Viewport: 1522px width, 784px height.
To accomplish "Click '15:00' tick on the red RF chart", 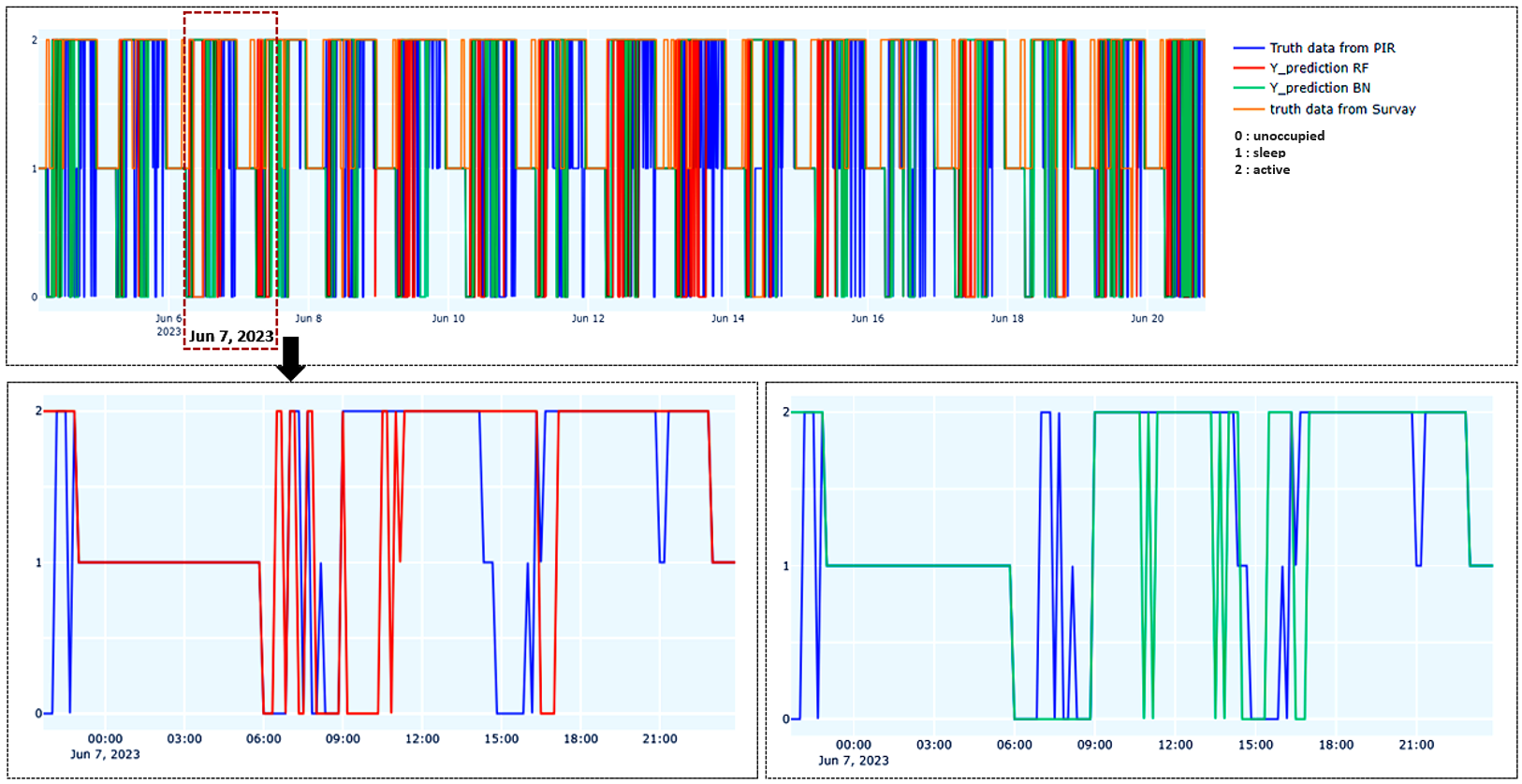I will click(502, 739).
